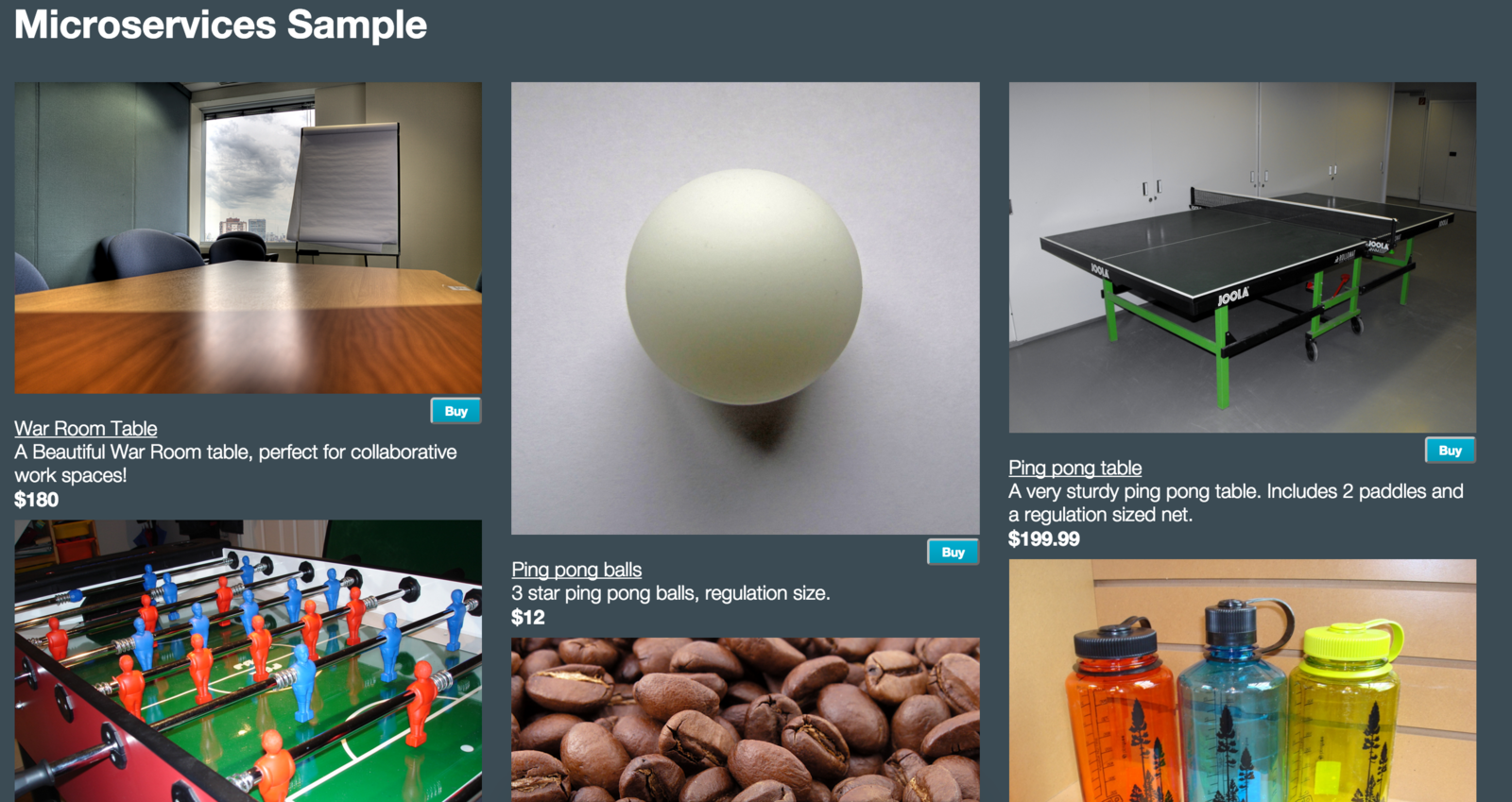Click the $199.99 price text
Viewport: 1512px width, 802px height.
(x=1044, y=539)
